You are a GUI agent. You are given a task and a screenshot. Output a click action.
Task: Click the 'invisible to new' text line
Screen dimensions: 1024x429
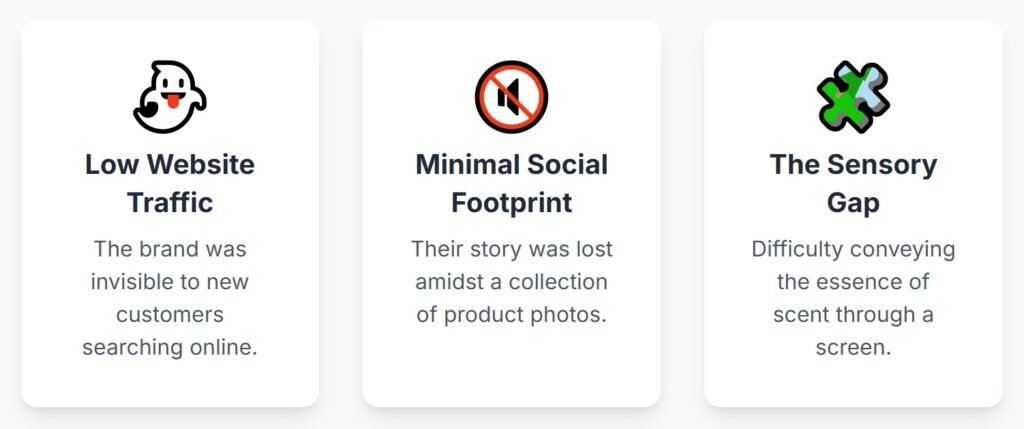tap(170, 282)
